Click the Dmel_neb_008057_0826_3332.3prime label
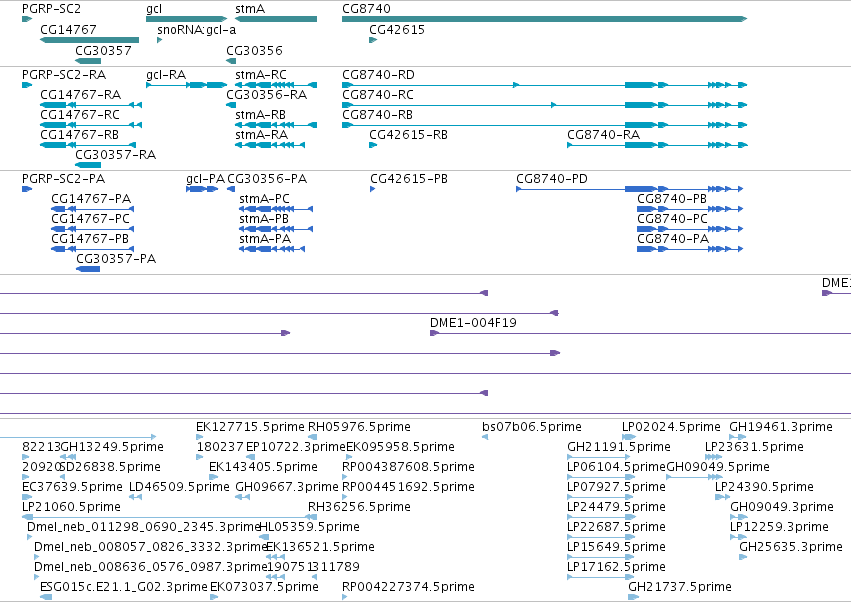Viewport: 851px width, 602px height. [151, 547]
